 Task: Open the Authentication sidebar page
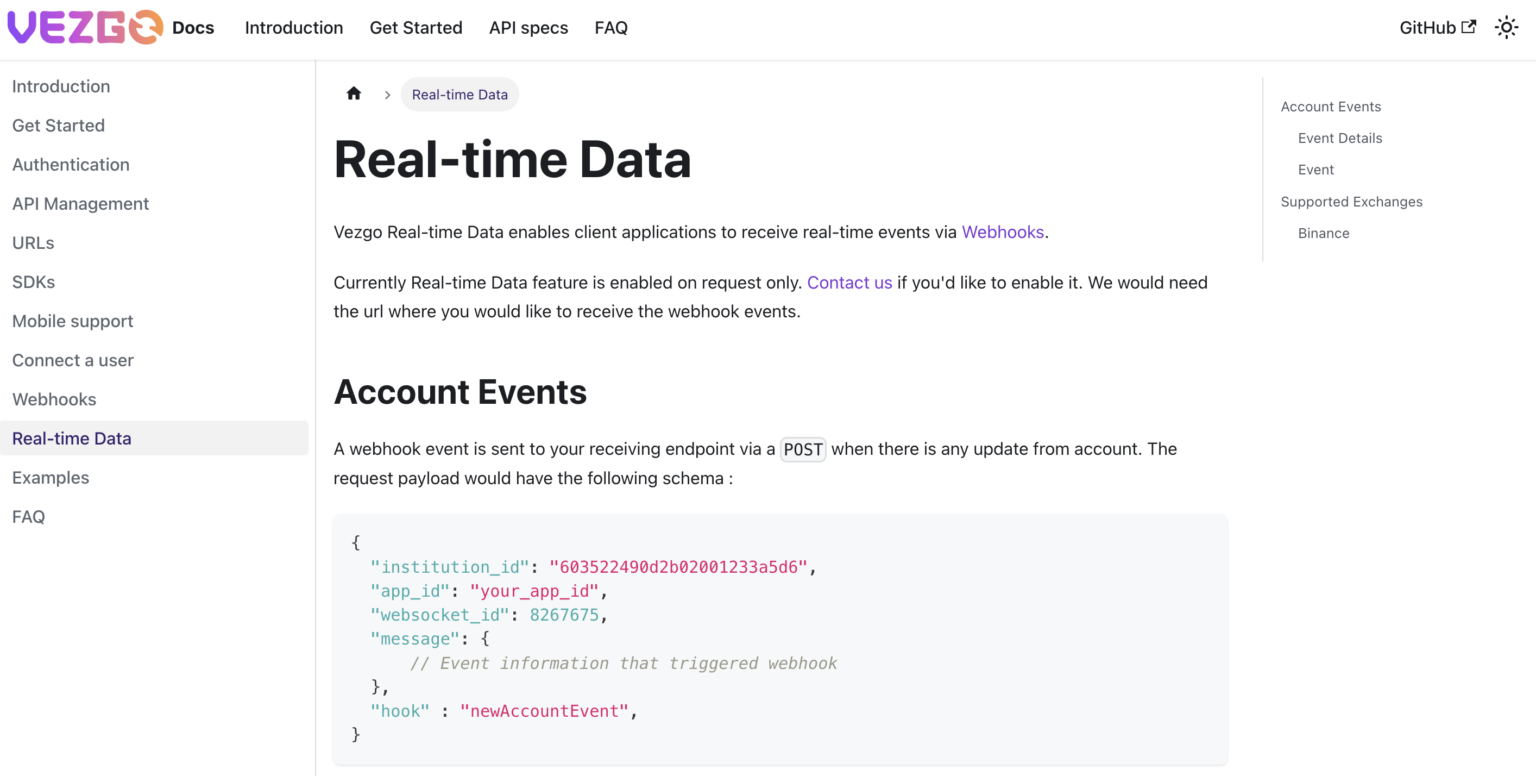(70, 164)
